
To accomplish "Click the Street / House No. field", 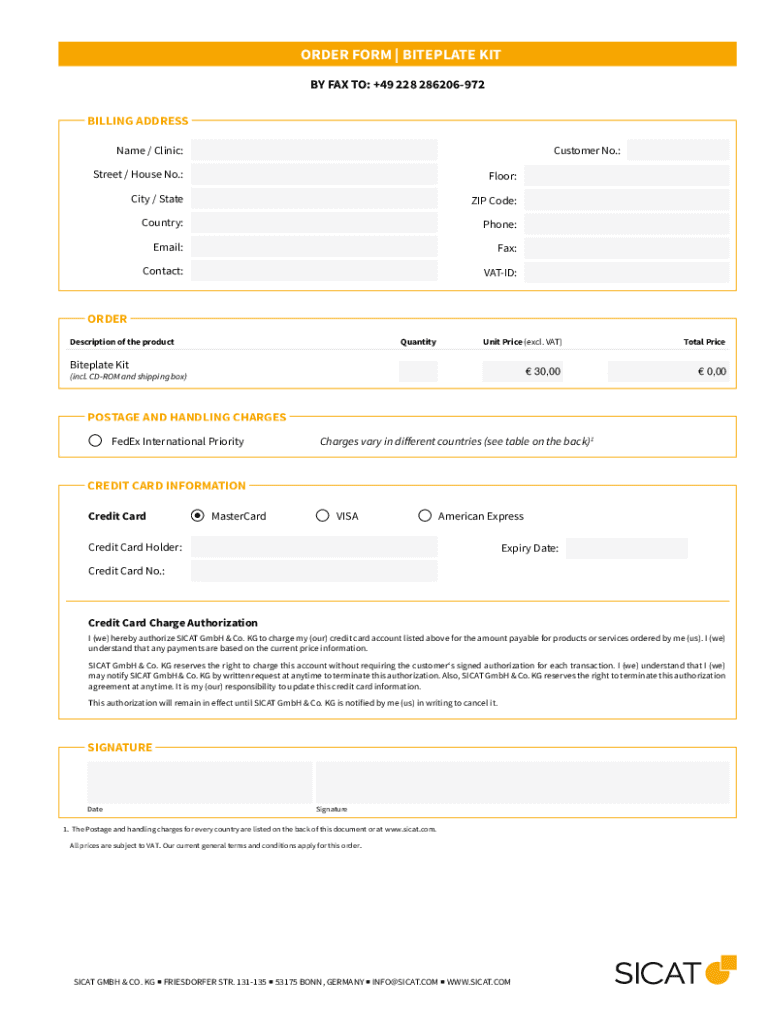I will coord(314,174).
